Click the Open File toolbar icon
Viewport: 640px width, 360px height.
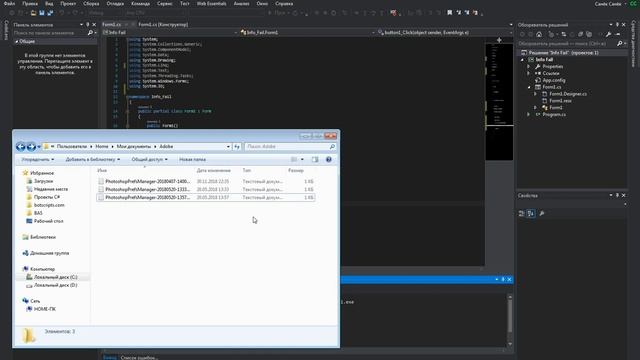coord(33,13)
